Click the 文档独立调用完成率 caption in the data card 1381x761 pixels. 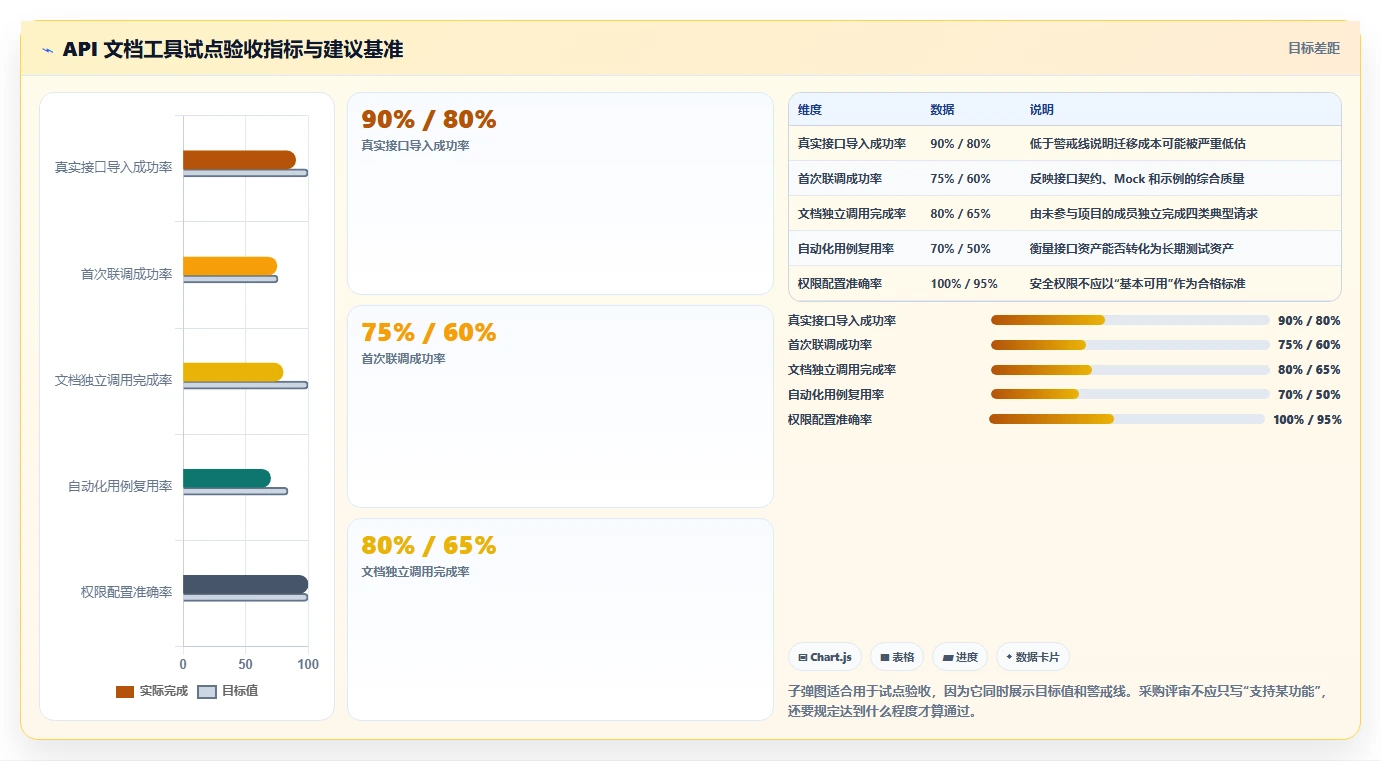(415, 572)
